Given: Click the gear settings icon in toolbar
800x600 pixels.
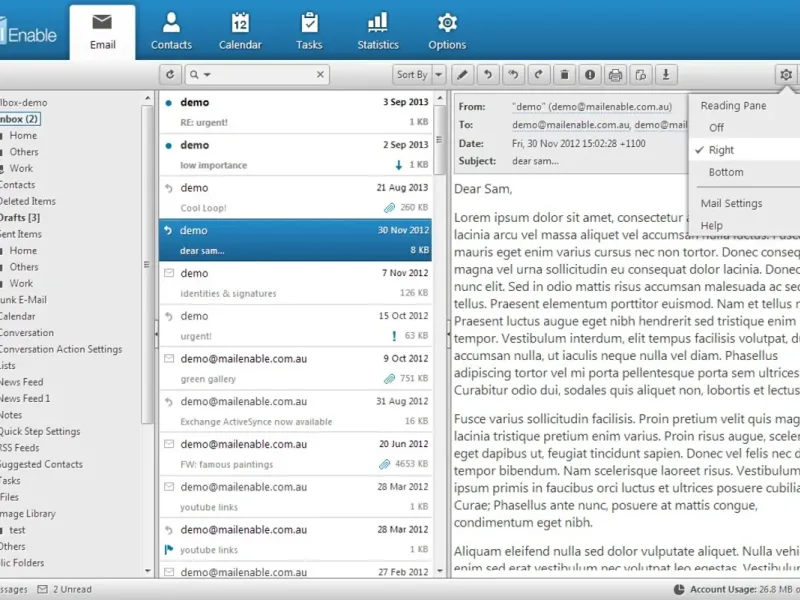Looking at the screenshot, I should click(x=786, y=75).
